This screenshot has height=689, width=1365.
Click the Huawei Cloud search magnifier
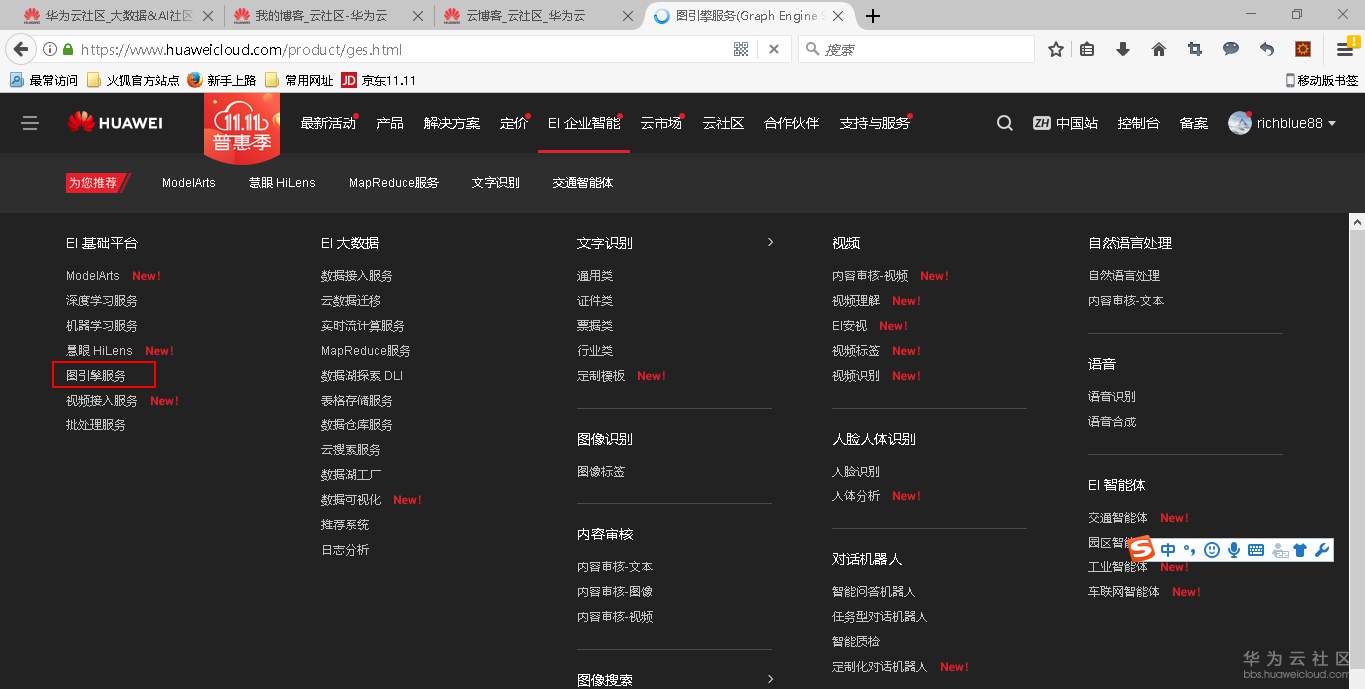click(1004, 122)
